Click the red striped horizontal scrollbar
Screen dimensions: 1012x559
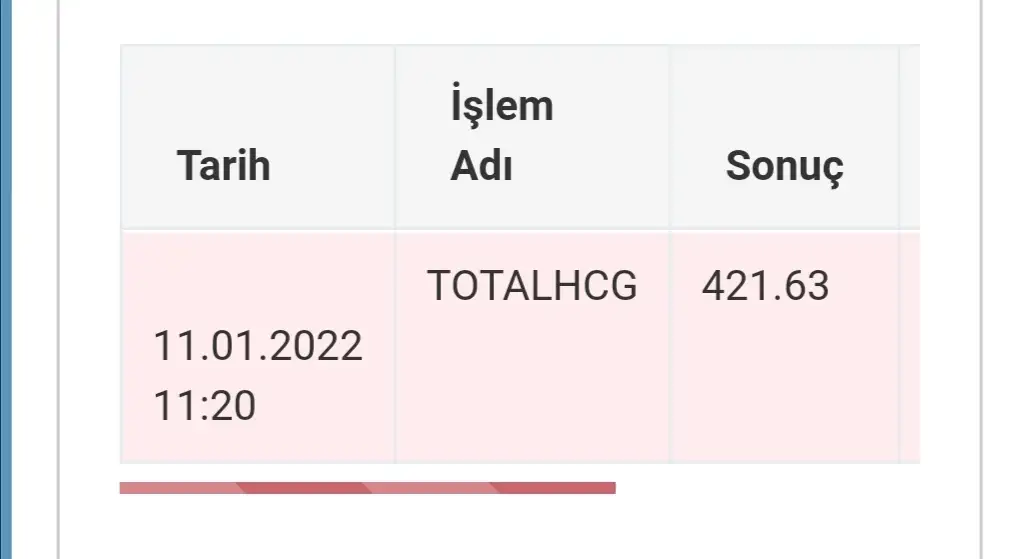[367, 488]
